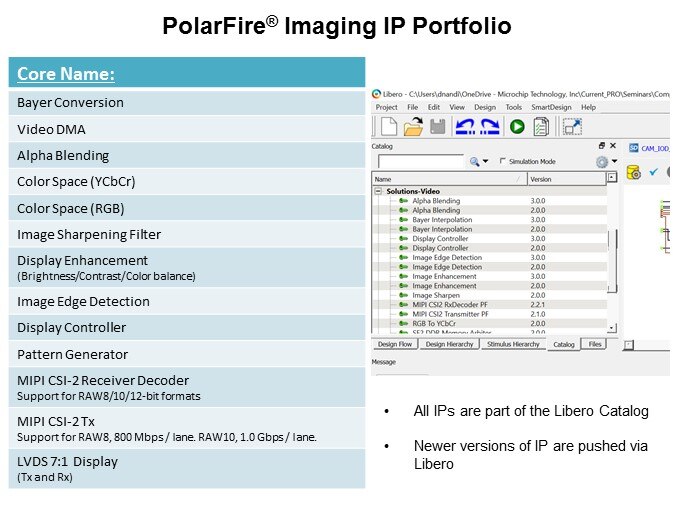Click the Save floppy disk icon
Screen dimensions: 675x506
click(437, 127)
